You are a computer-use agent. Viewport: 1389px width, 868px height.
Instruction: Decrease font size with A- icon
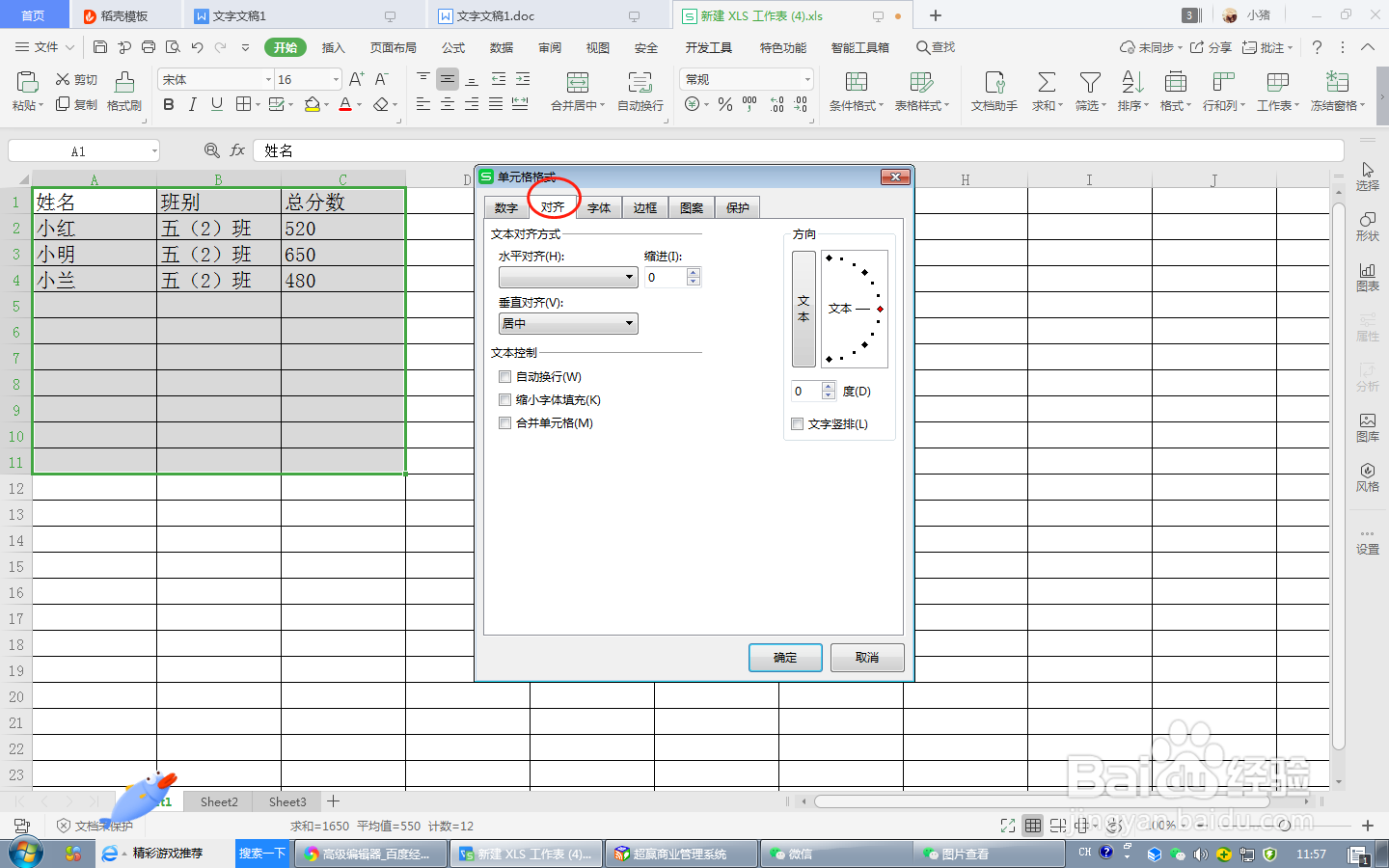381,80
